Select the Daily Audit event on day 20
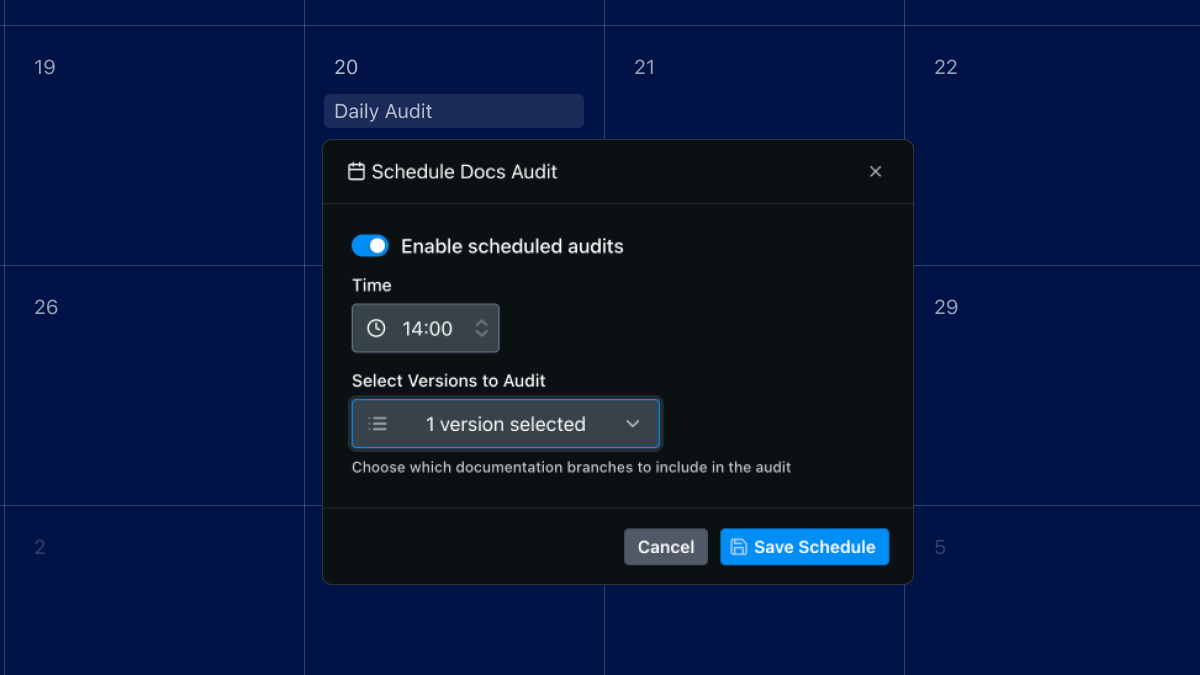This screenshot has width=1200, height=675. [x=453, y=111]
